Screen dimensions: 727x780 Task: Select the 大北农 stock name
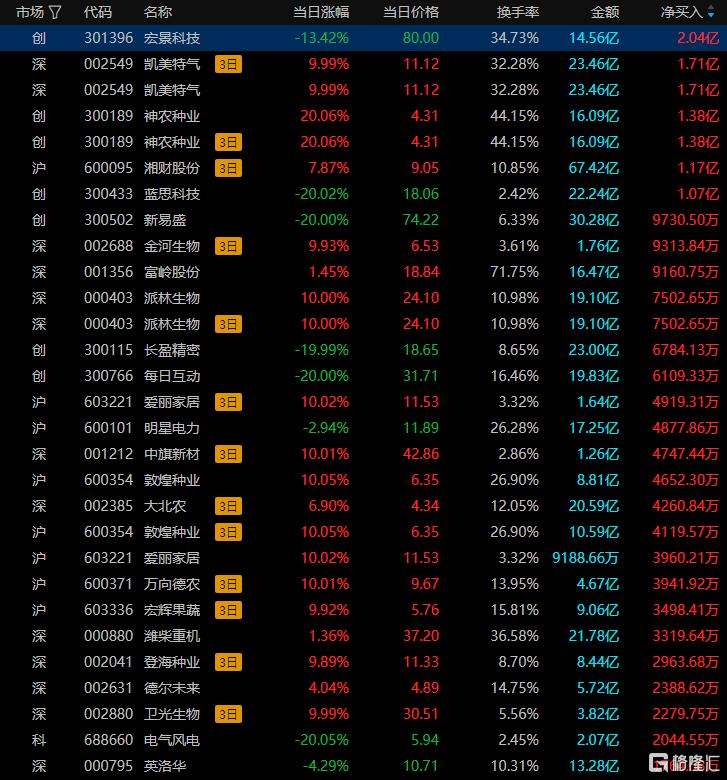pos(165,506)
